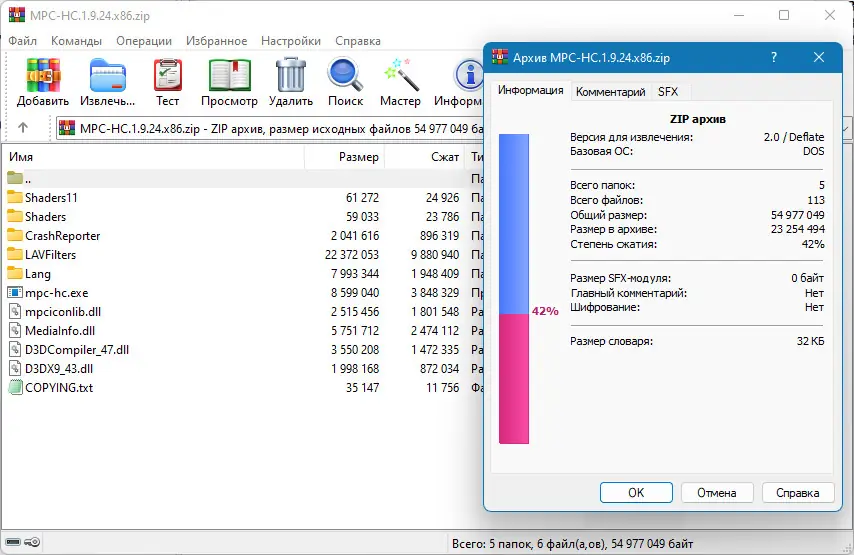Click the 2.0 / Deflate version value
This screenshot has width=854, height=555.
[794, 137]
